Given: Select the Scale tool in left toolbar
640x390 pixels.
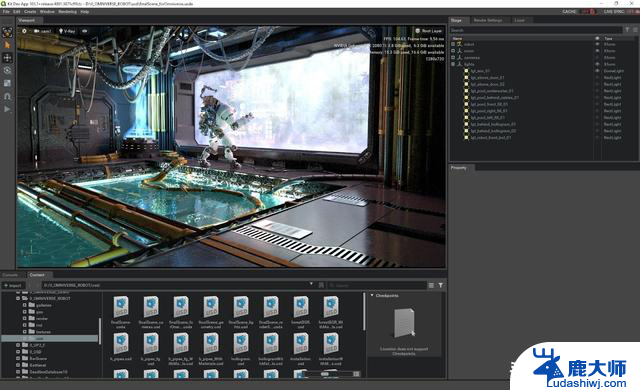Looking at the screenshot, I should [7, 83].
